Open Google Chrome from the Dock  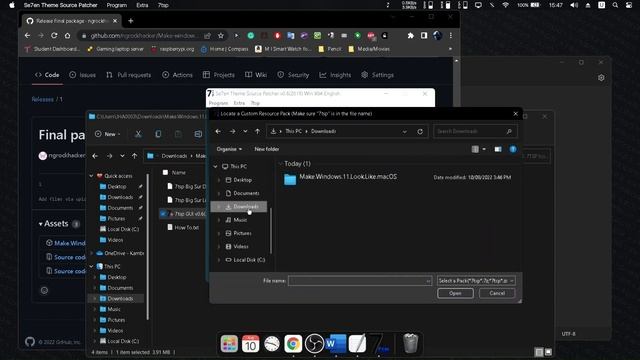click(293, 344)
